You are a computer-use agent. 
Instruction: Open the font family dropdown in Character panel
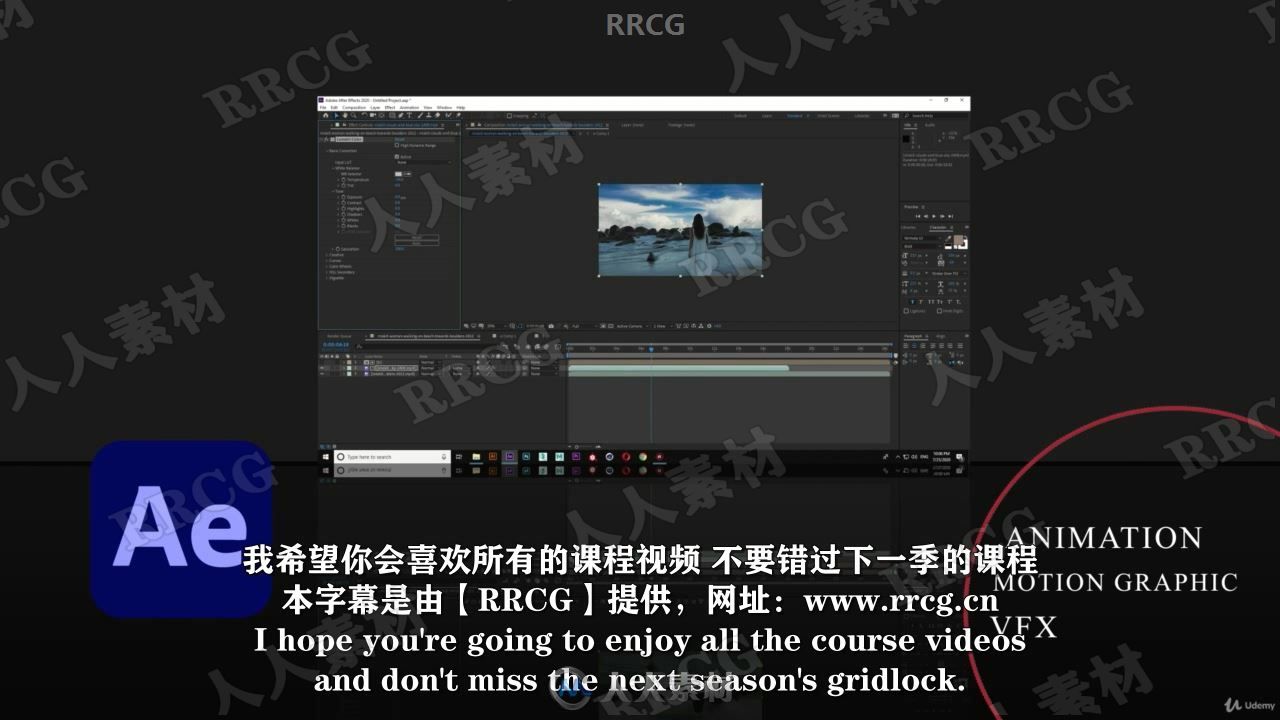click(922, 238)
